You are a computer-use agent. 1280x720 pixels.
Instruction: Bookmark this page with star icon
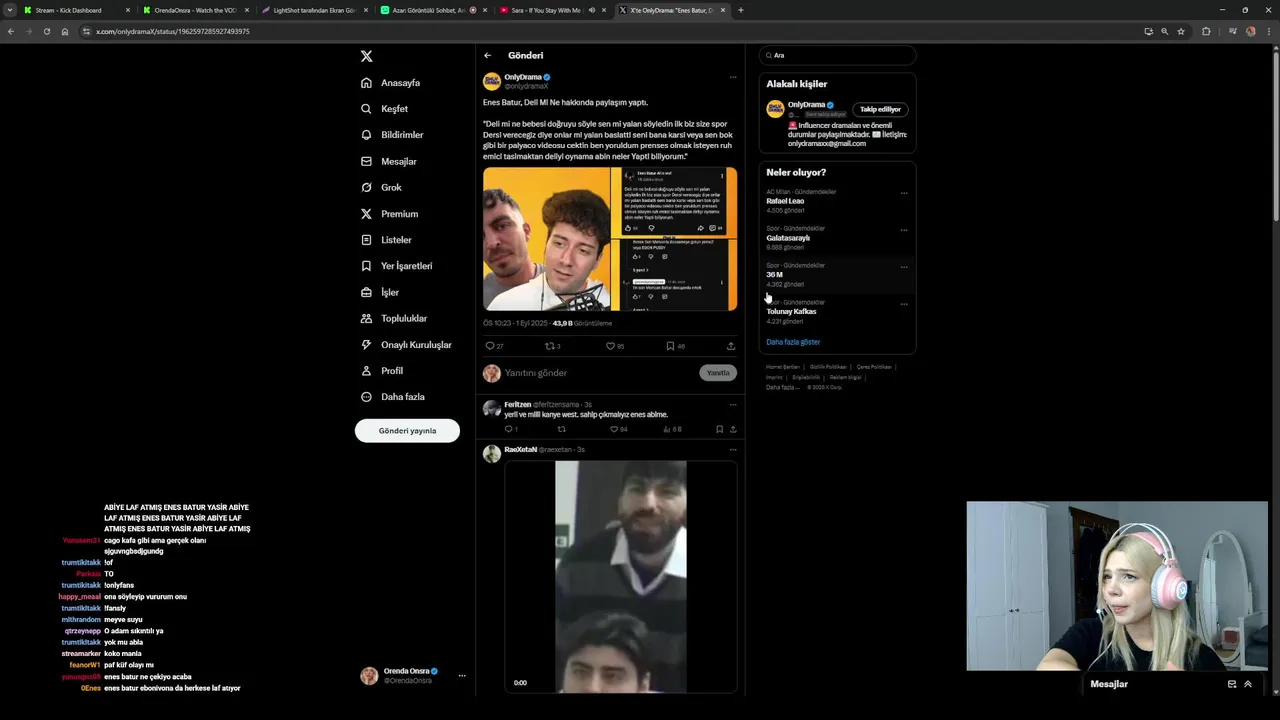click(x=1181, y=31)
